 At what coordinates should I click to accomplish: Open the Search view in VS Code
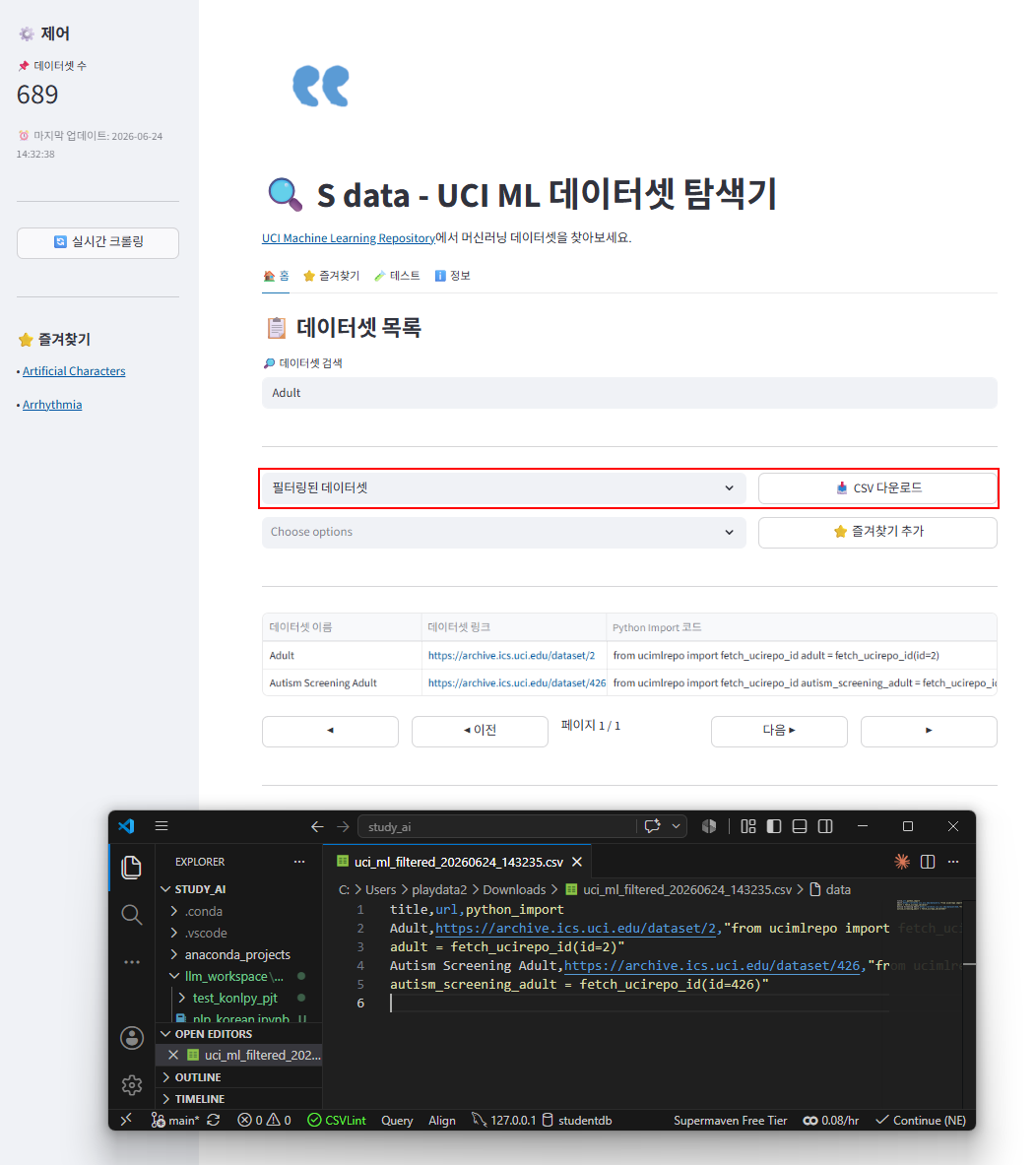pyautogui.click(x=132, y=915)
